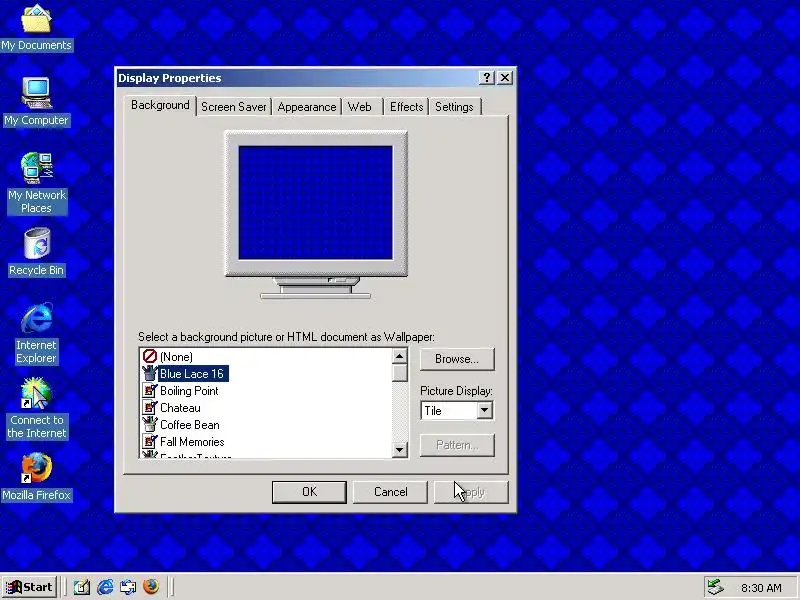Click Internet Explorer quick launch icon

pyautogui.click(x=105, y=587)
